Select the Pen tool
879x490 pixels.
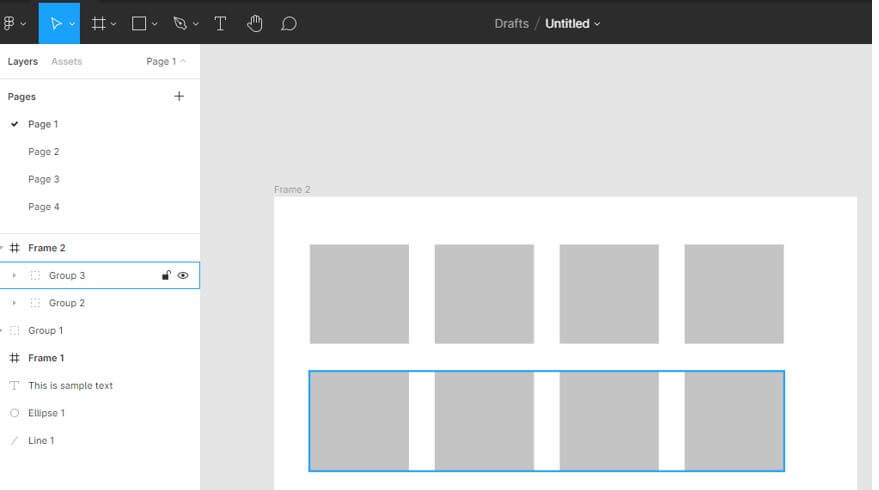point(180,24)
